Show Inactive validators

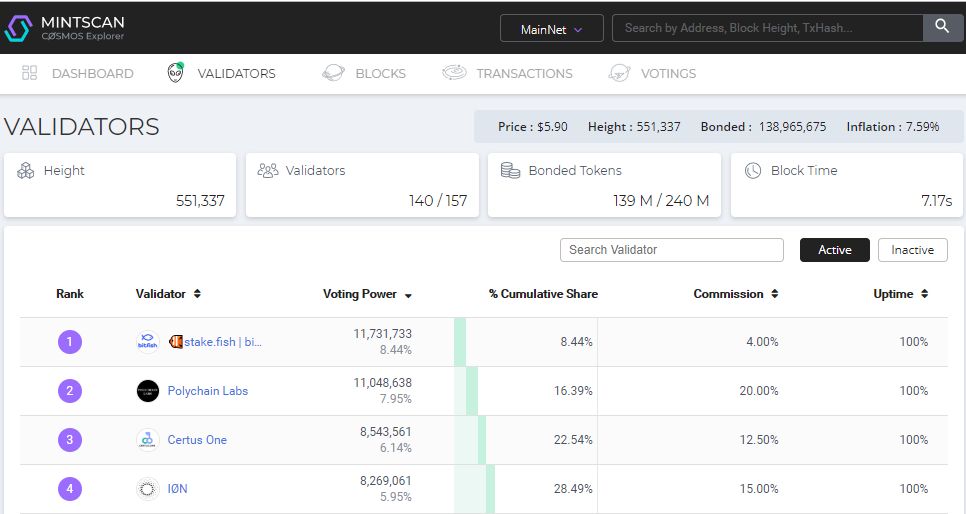(x=912, y=250)
